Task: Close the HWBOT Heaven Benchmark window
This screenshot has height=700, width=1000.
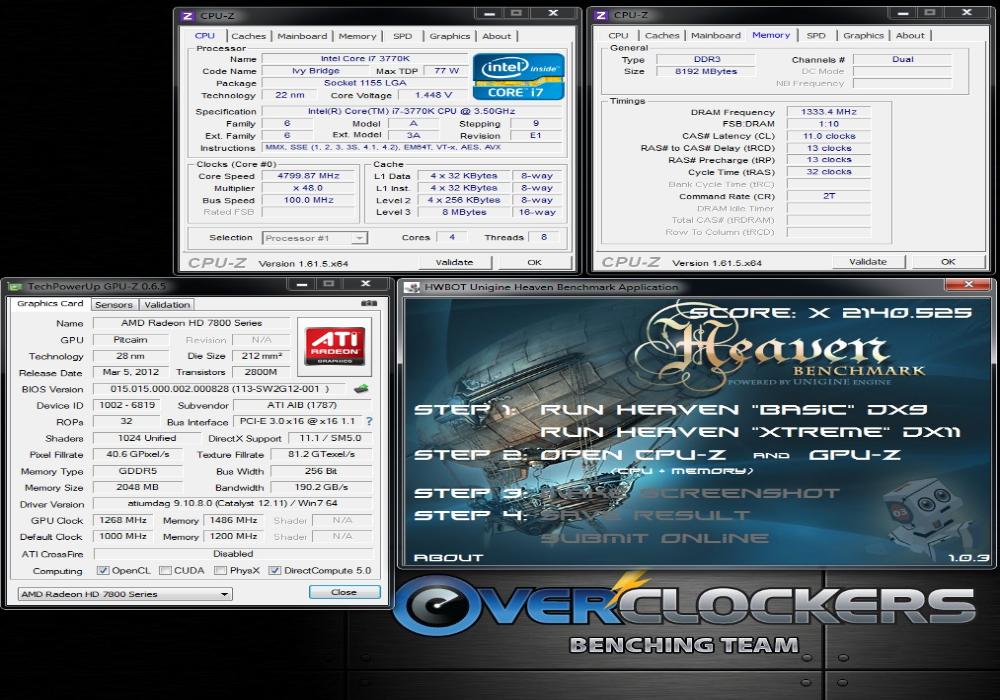Action: coord(969,284)
